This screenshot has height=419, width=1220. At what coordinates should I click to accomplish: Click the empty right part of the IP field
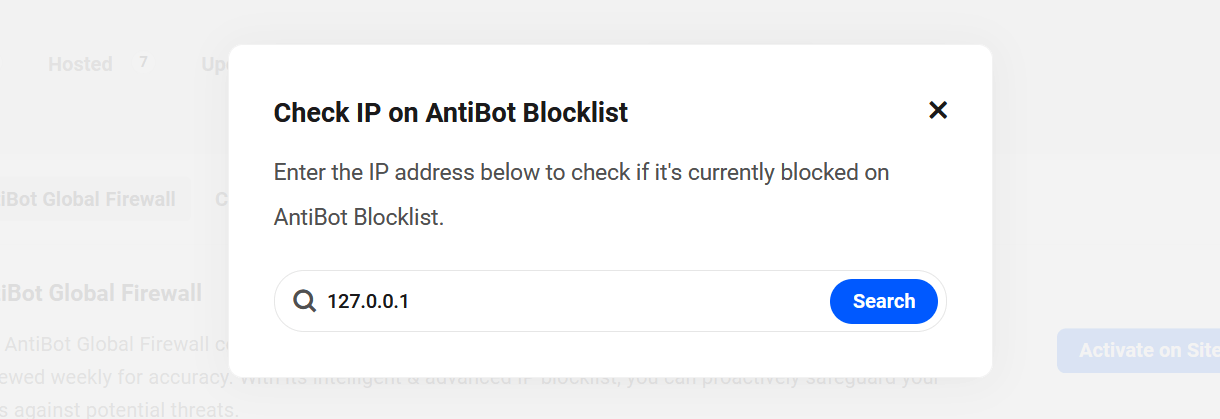700,301
